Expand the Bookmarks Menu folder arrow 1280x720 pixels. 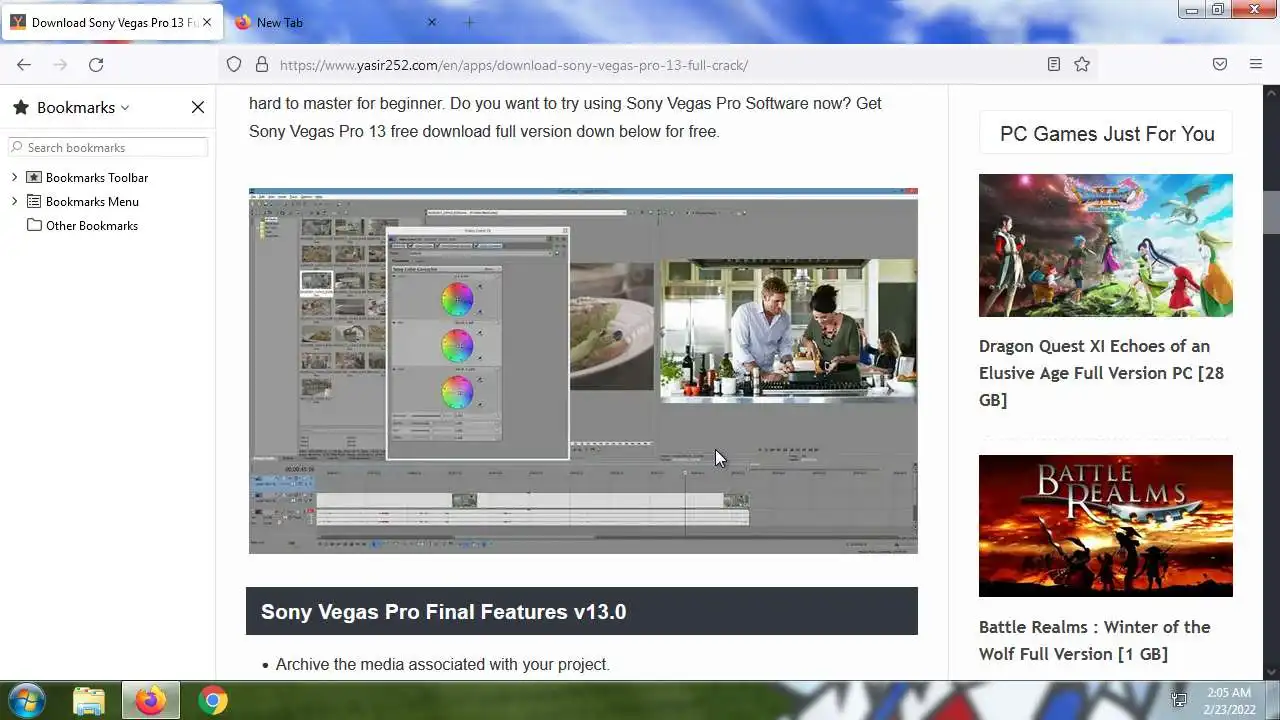coord(15,201)
